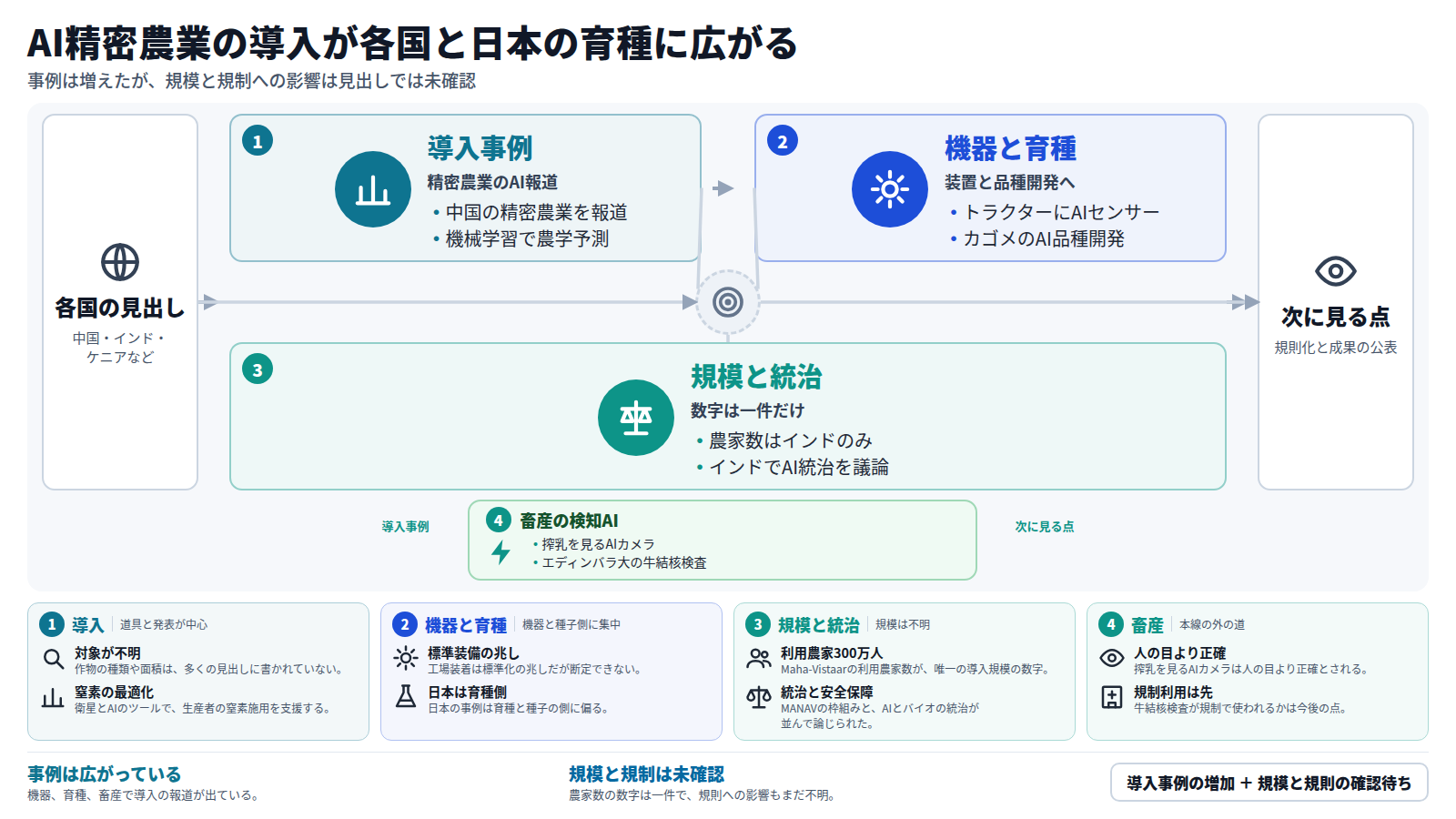The width and height of the screenshot is (1456, 819).
Task: Select the eye icon beside 人の目より正確
Action: pos(1112,659)
